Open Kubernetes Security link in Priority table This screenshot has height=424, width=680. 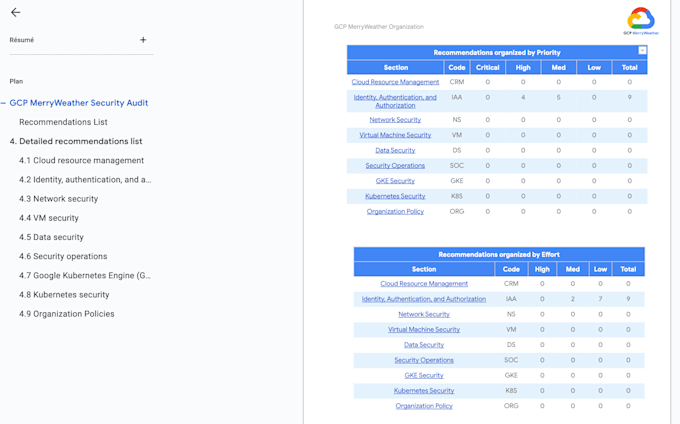[x=395, y=196]
